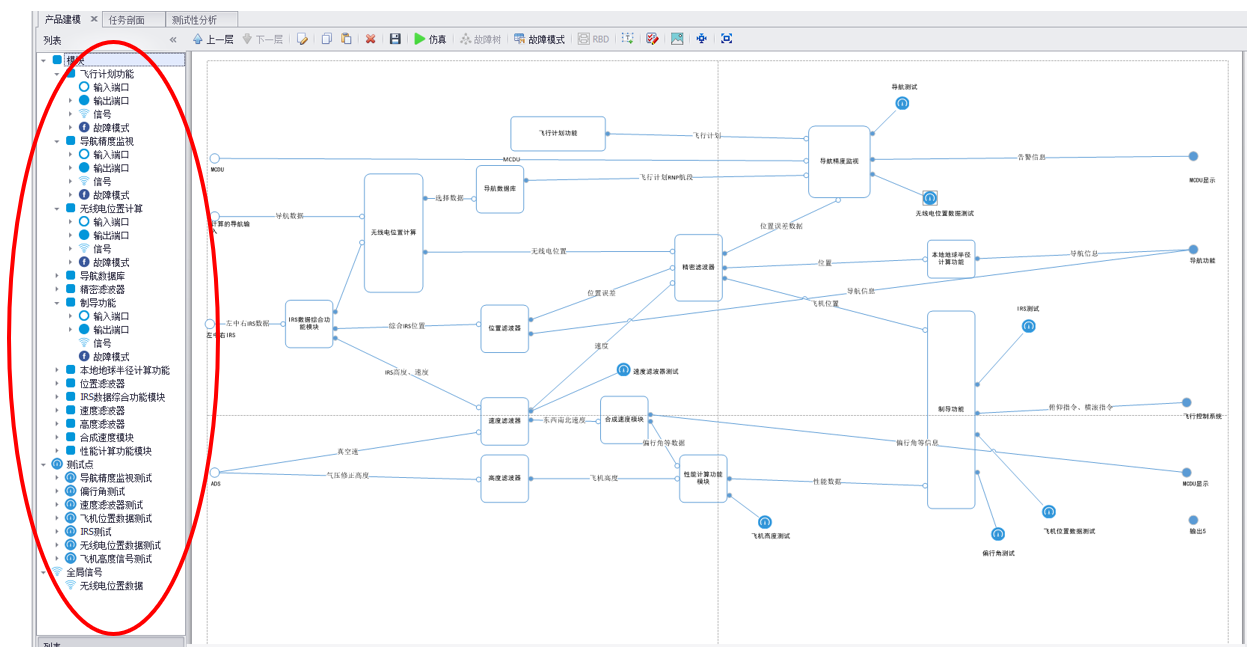The width and height of the screenshot is (1247, 651).
Task: Click the picture icon in the toolbar
Action: click(677, 39)
